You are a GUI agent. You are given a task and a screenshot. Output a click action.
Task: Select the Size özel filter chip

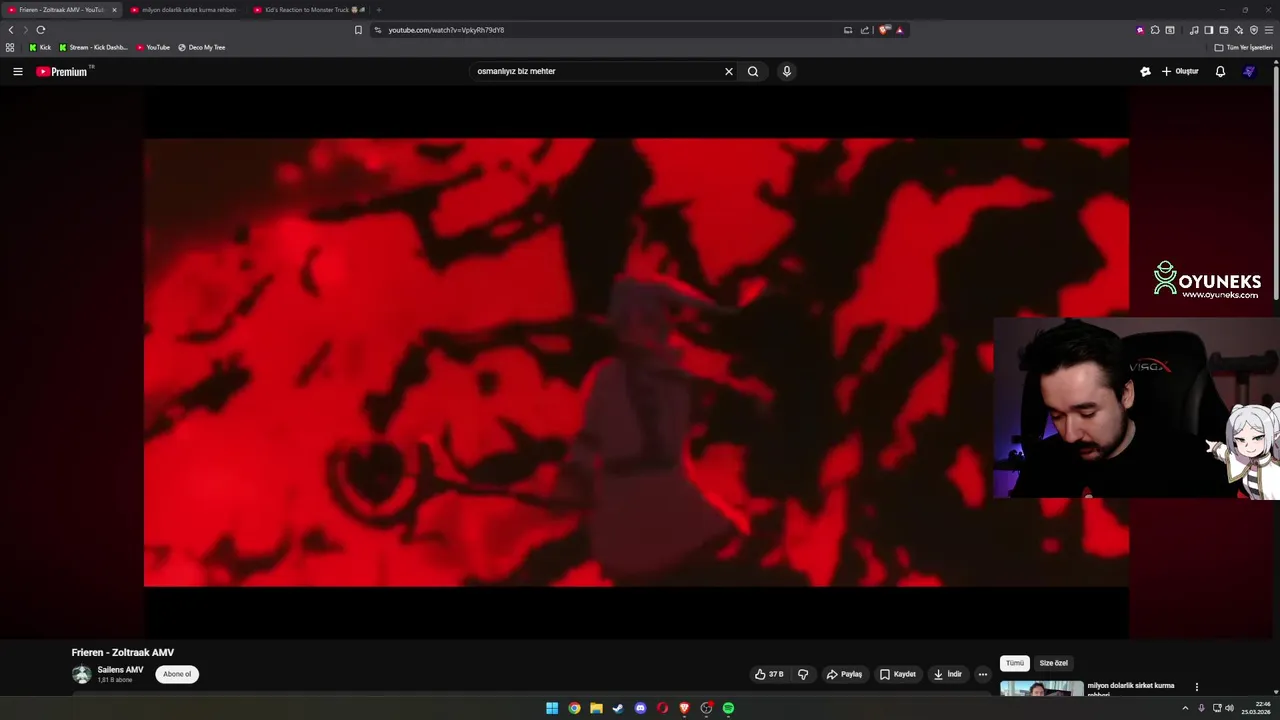point(1053,663)
